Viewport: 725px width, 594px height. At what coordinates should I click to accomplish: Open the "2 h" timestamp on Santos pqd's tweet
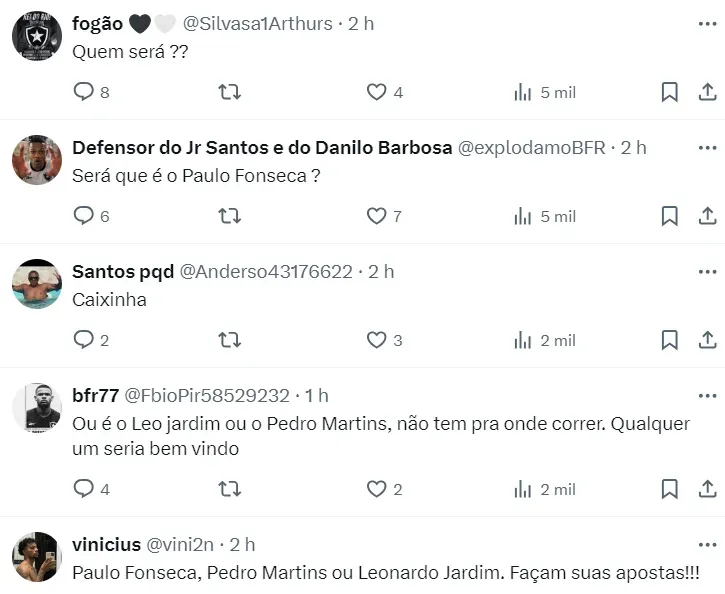381,271
